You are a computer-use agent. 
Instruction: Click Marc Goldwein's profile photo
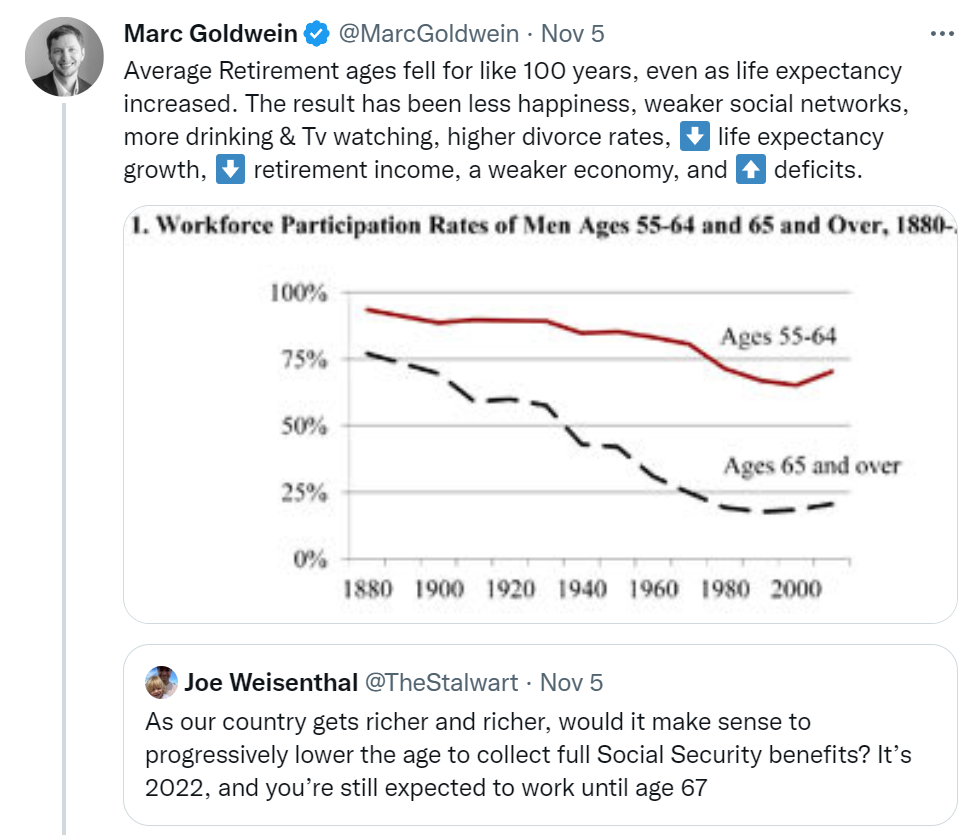(x=64, y=56)
